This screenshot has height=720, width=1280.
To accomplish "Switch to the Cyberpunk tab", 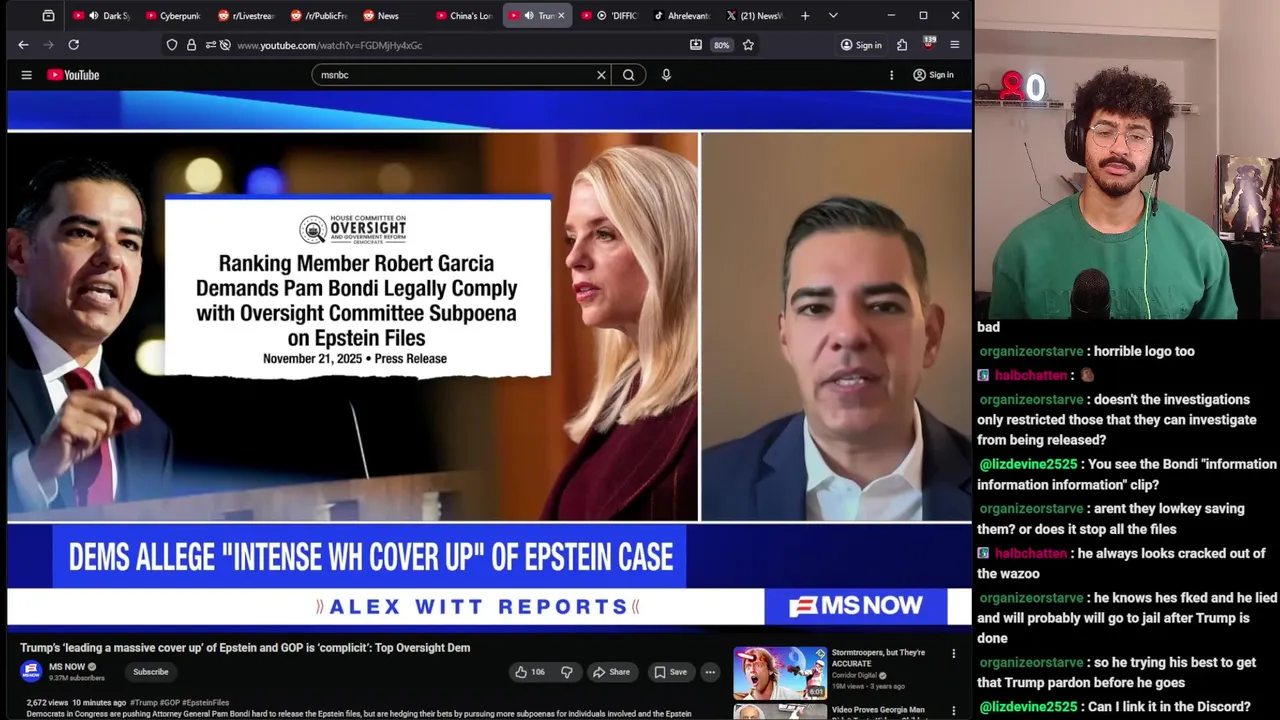I will click(175, 16).
